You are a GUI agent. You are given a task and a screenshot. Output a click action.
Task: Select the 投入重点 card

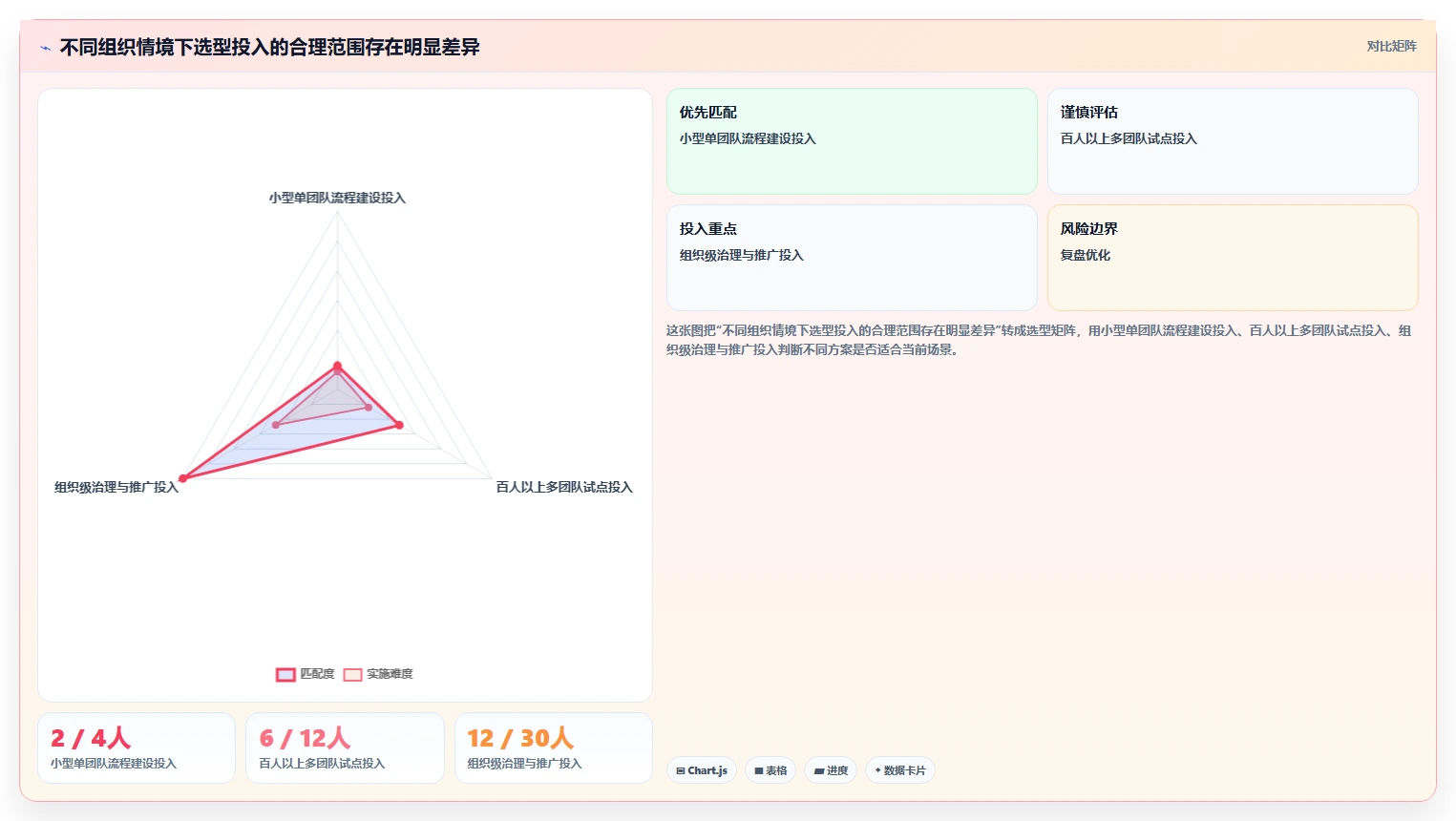(x=852, y=258)
